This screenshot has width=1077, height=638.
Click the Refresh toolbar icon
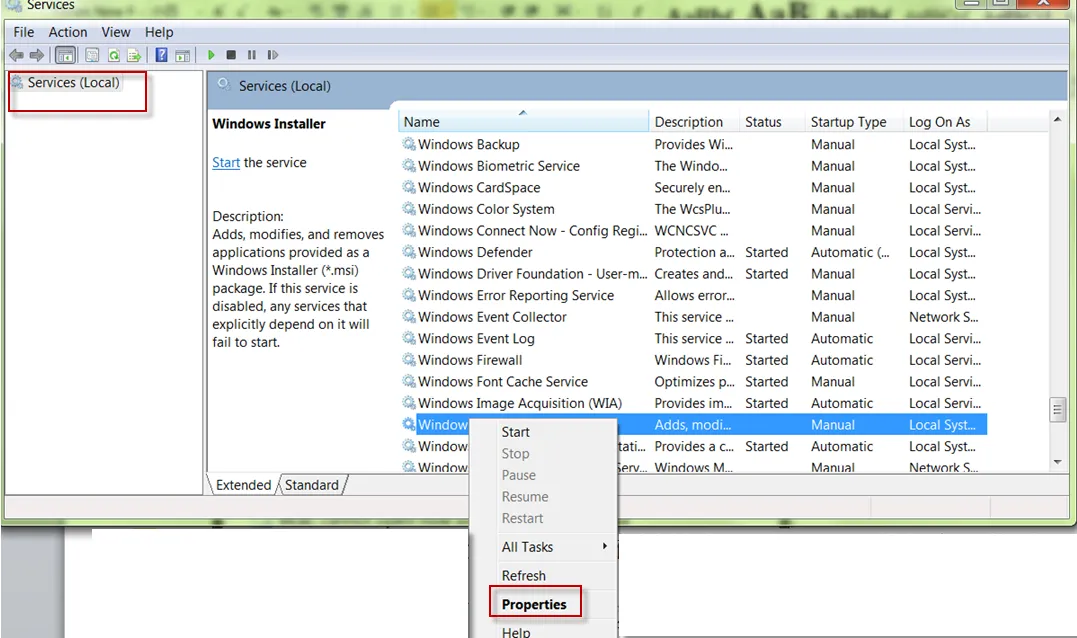(x=113, y=55)
